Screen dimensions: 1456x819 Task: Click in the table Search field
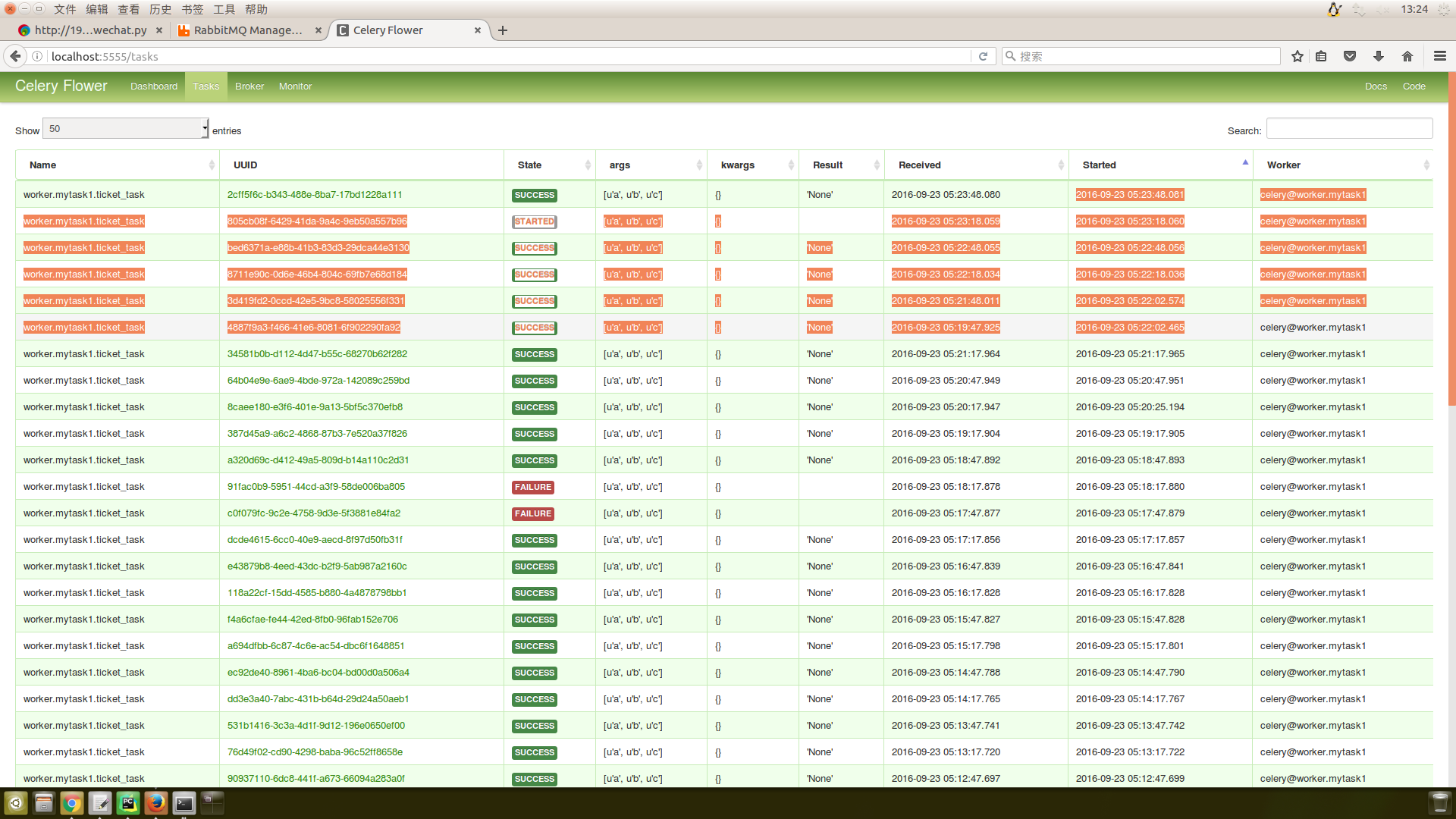1349,129
